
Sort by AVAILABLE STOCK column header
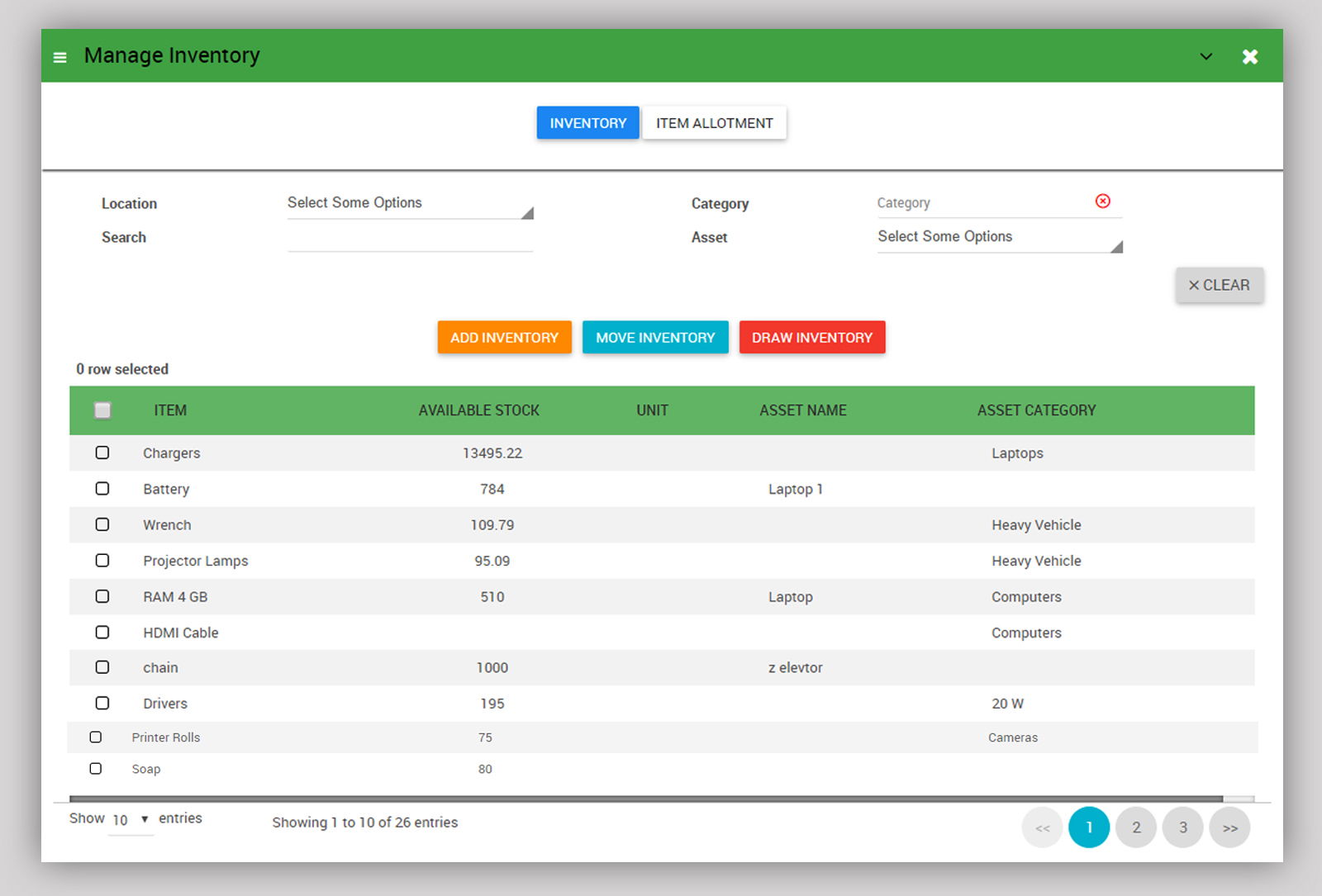pos(478,410)
